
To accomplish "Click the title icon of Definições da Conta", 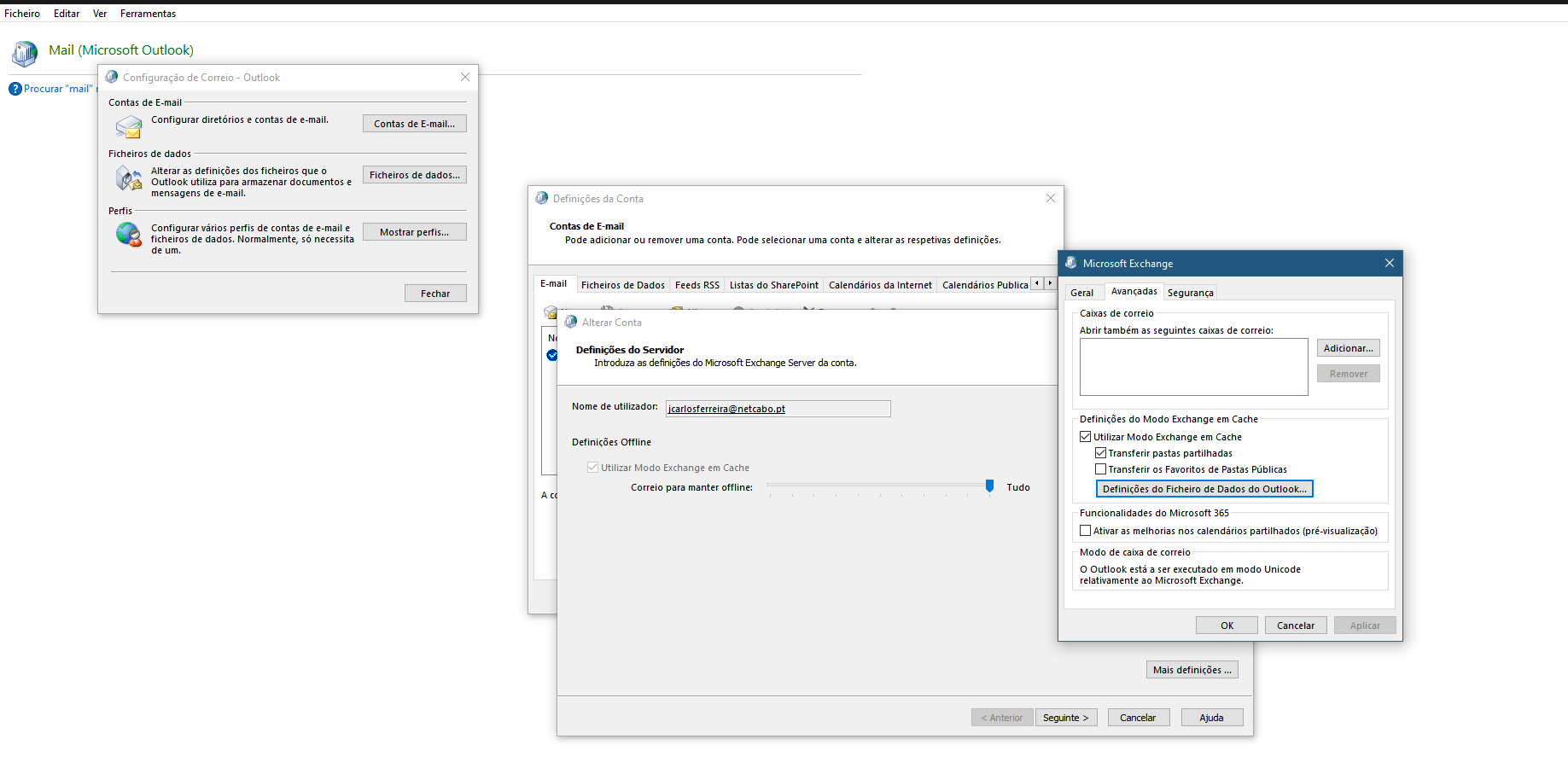I will point(542,198).
